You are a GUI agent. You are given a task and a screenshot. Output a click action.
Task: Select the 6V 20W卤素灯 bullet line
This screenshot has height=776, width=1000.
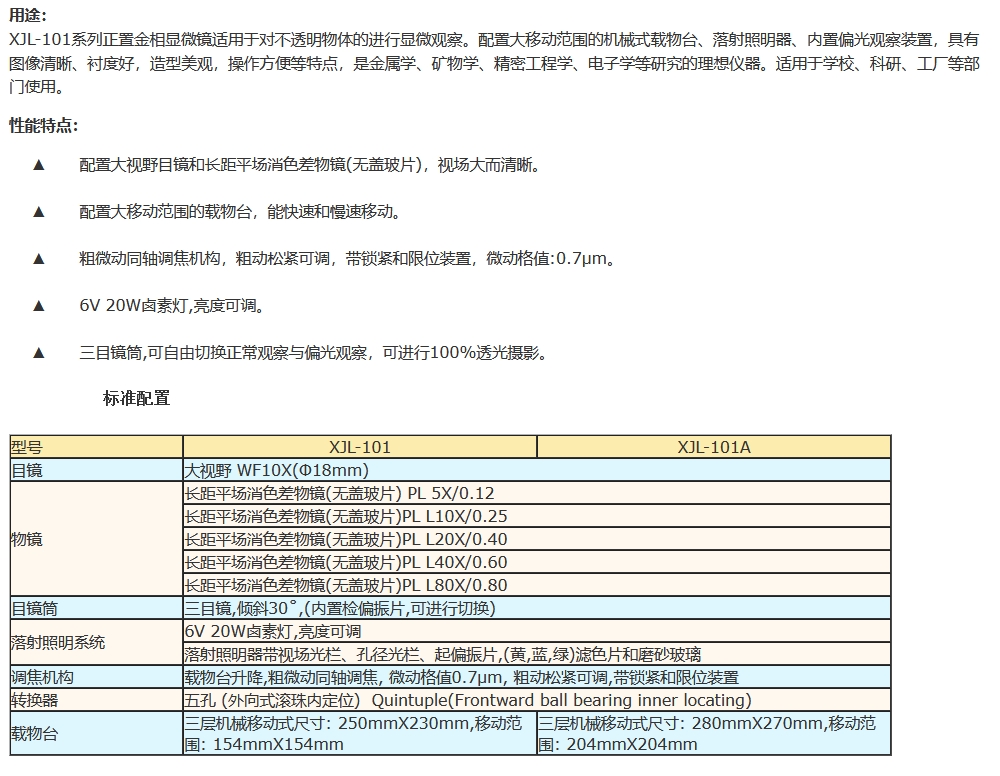172,305
